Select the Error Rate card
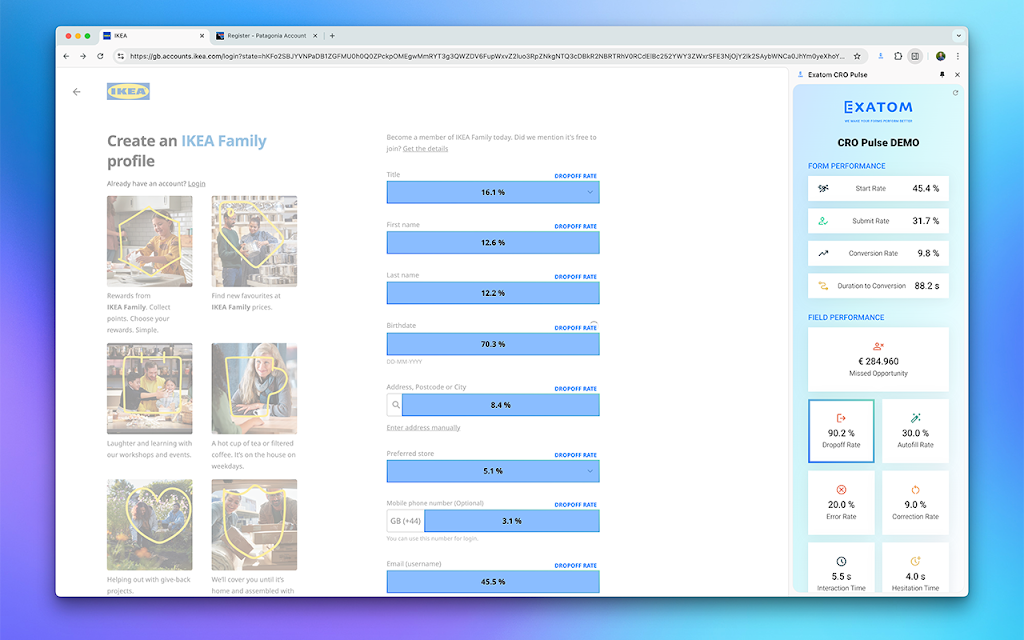 tap(841, 503)
